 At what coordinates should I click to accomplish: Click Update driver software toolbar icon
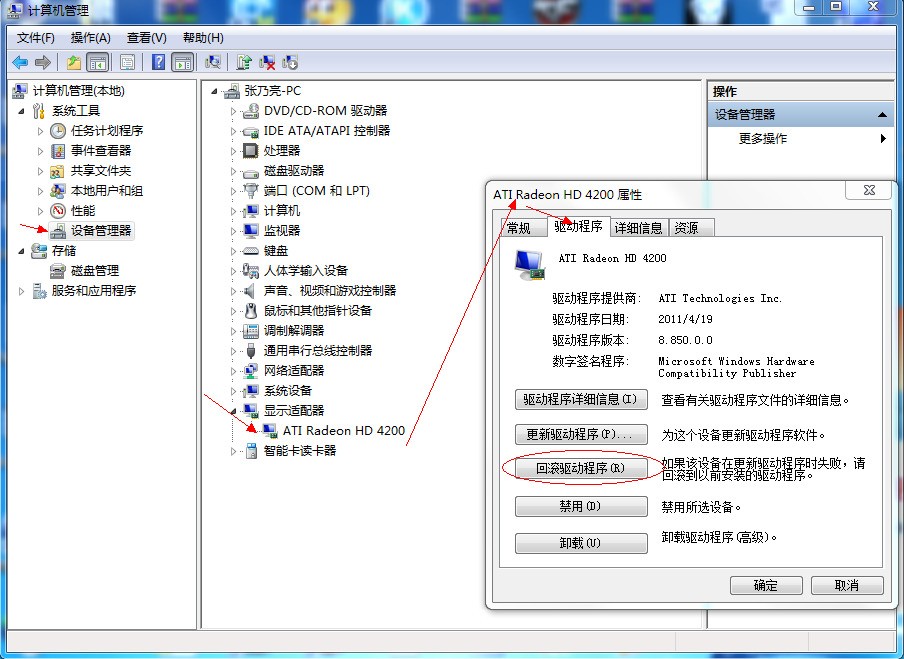click(x=243, y=62)
